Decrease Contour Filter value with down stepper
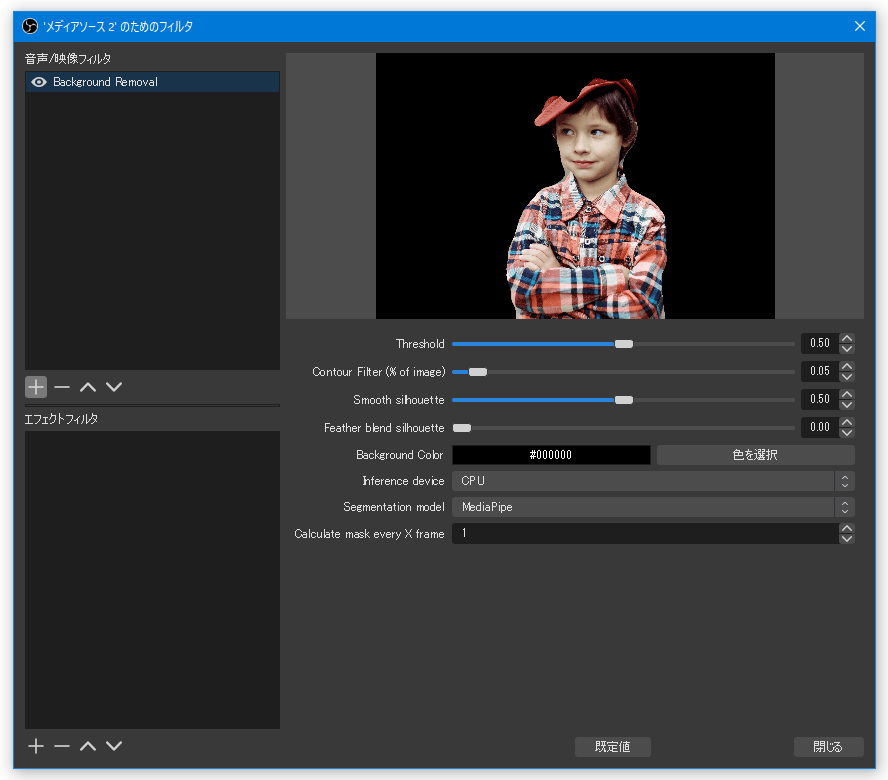This screenshot has height=780, width=888. coord(847,377)
